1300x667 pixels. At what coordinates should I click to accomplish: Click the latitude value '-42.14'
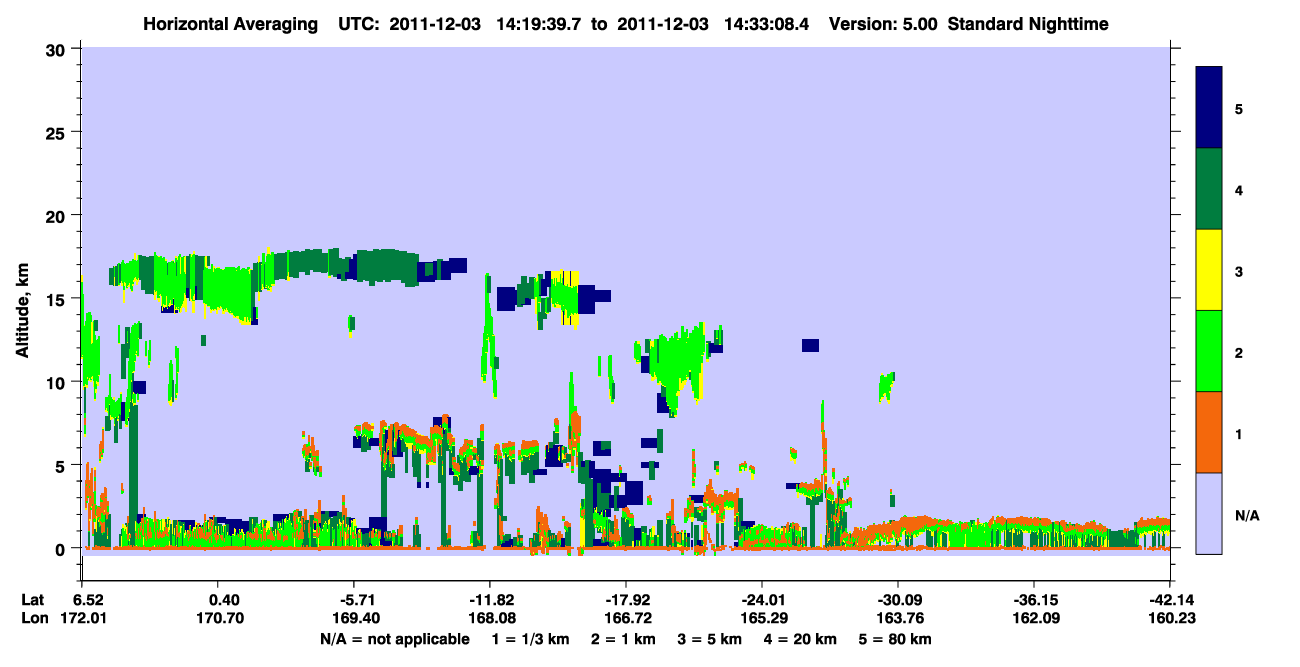[x=1170, y=600]
